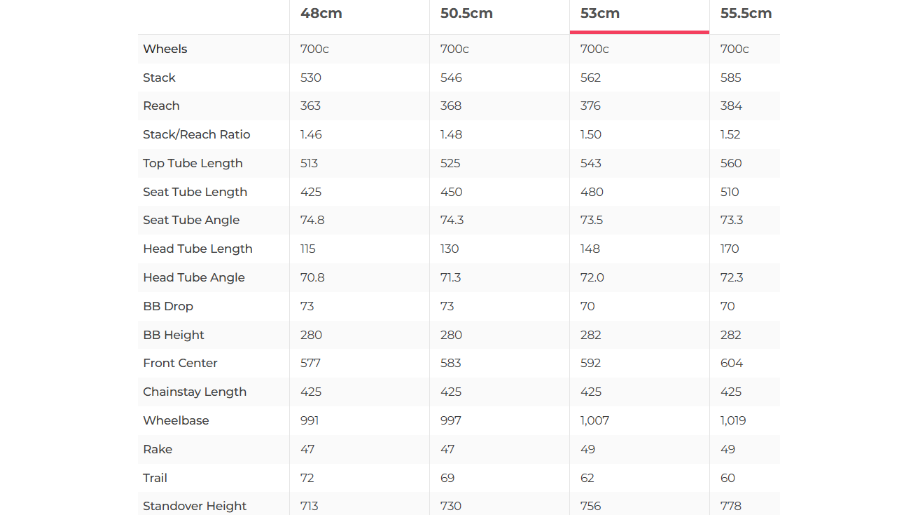Click the 1,007 wheelbase value
Image resolution: width=917 pixels, height=516 pixels.
[x=594, y=421]
